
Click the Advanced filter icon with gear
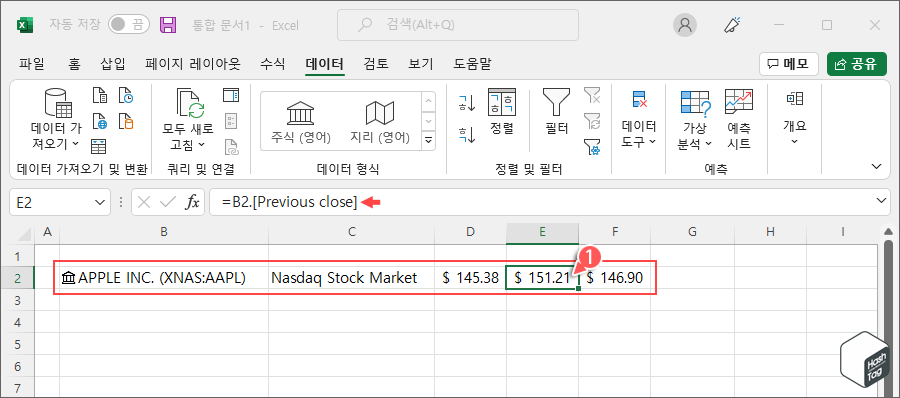coord(592,146)
